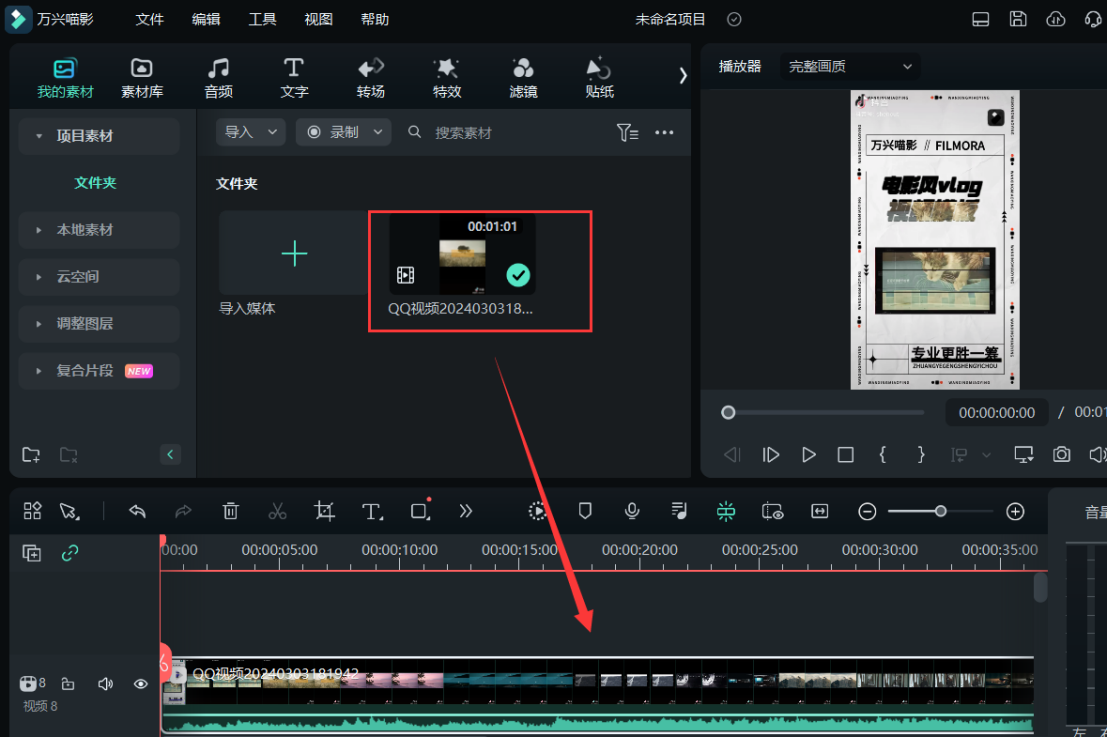Mute the audio track with speaker icon
Image resolution: width=1108 pixels, height=738 pixels.
click(105, 683)
